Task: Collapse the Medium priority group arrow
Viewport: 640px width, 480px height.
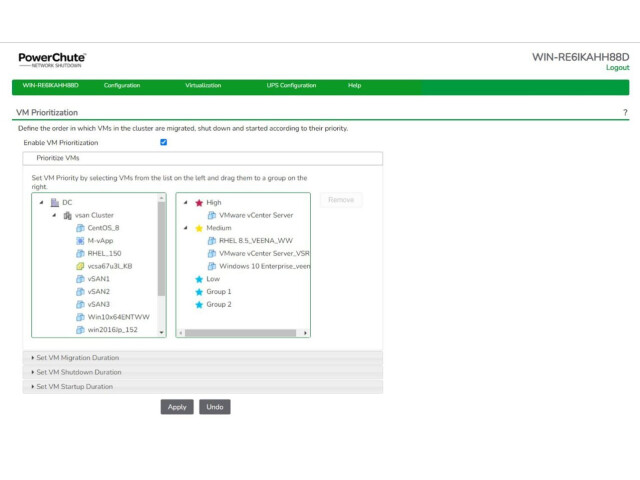Action: [186, 228]
